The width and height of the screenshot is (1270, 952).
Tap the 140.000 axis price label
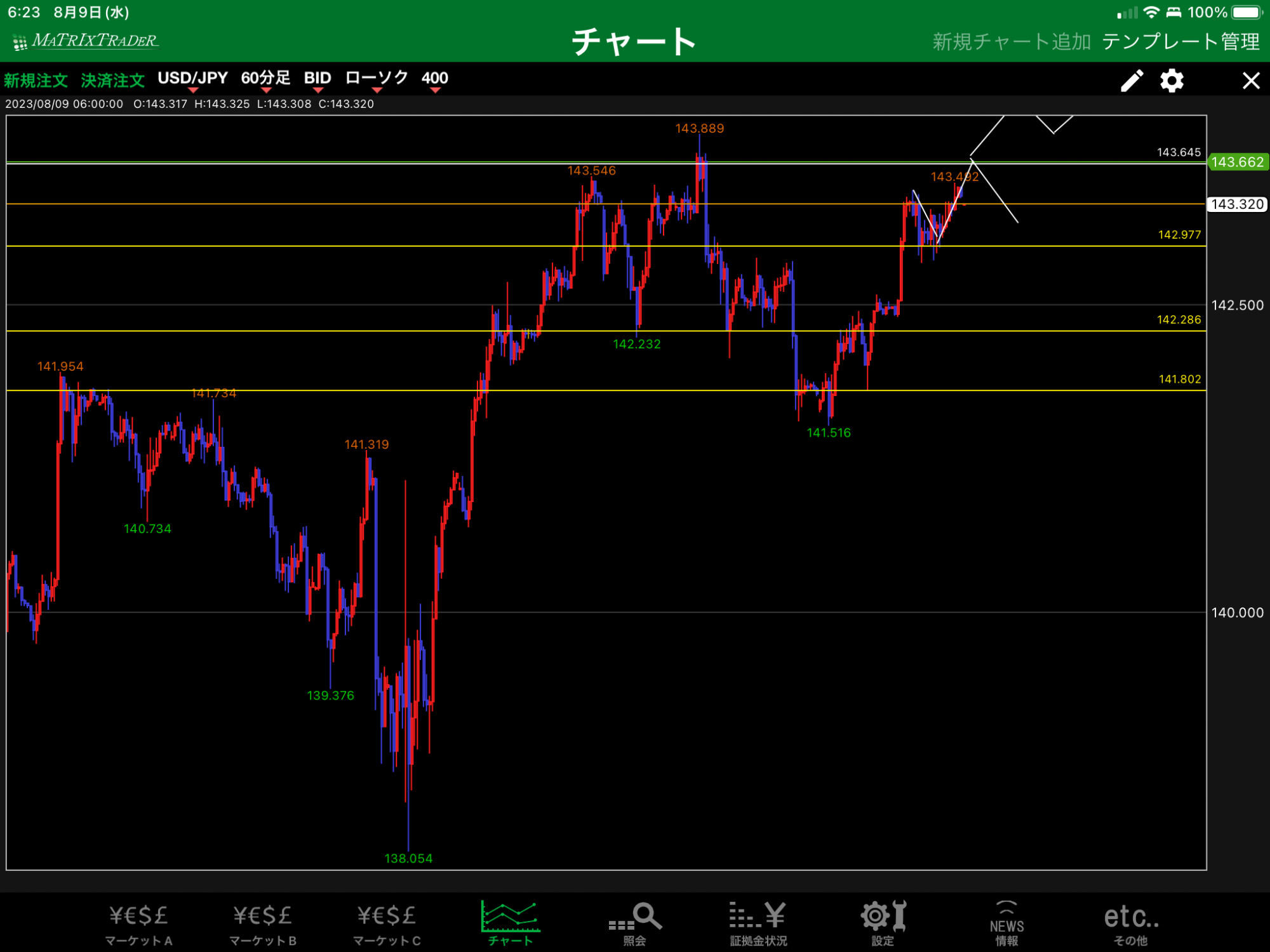1238,613
